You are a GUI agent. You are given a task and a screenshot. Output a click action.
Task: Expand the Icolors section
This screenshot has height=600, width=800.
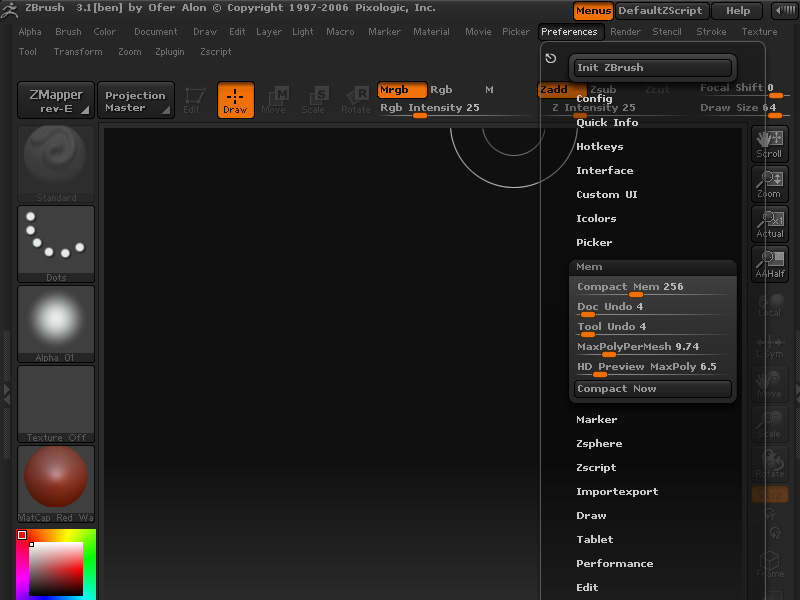pyautogui.click(x=596, y=218)
